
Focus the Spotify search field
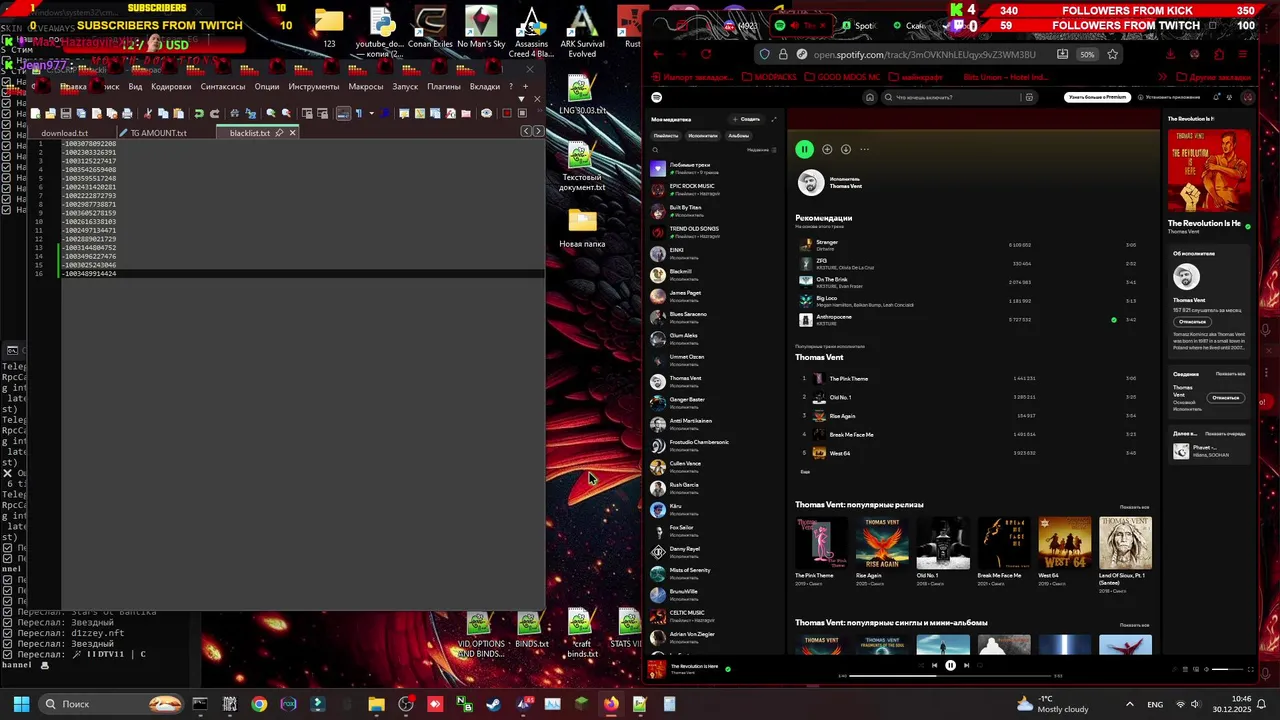pyautogui.click(x=960, y=97)
